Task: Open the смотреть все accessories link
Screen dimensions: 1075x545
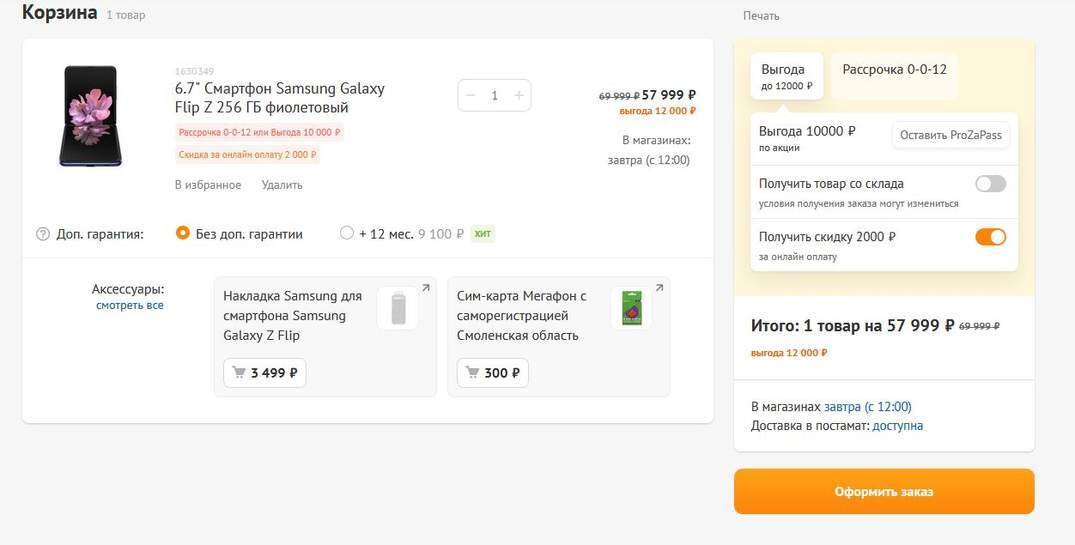Action: 130,305
